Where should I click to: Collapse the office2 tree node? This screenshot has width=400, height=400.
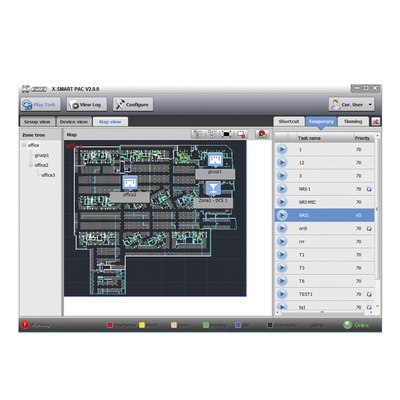tap(31, 165)
